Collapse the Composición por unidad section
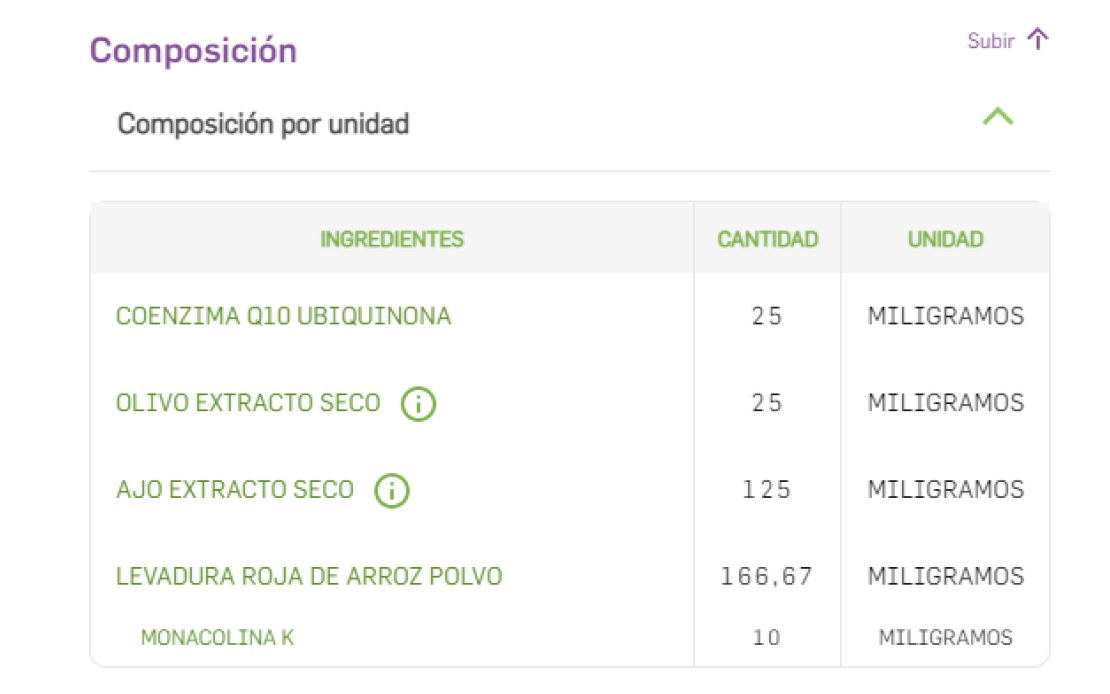The height and width of the screenshot is (694, 1110). point(998,117)
